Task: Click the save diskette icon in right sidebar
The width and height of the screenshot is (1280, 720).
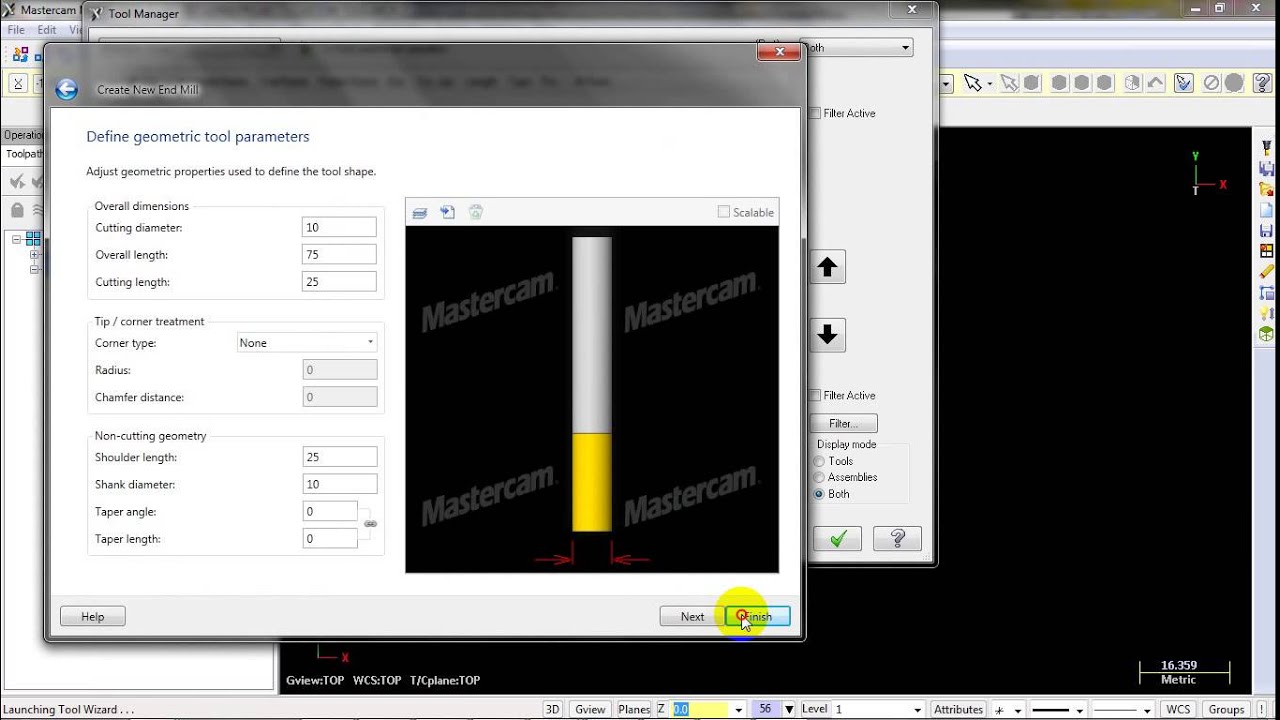Action: pyautogui.click(x=1267, y=231)
